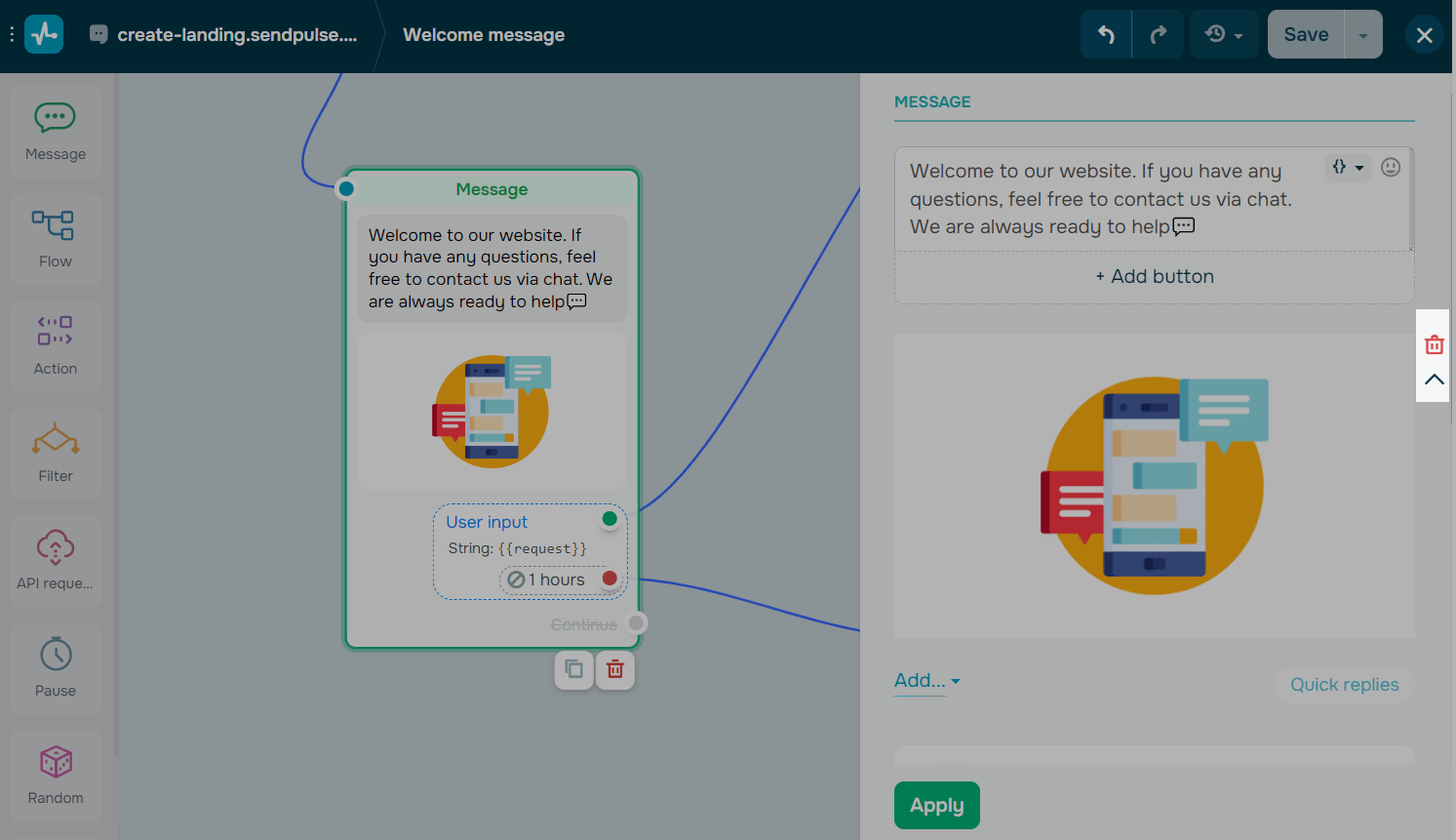Select the Filter block tool
Image resolution: width=1456 pixels, height=840 pixels.
[56, 454]
